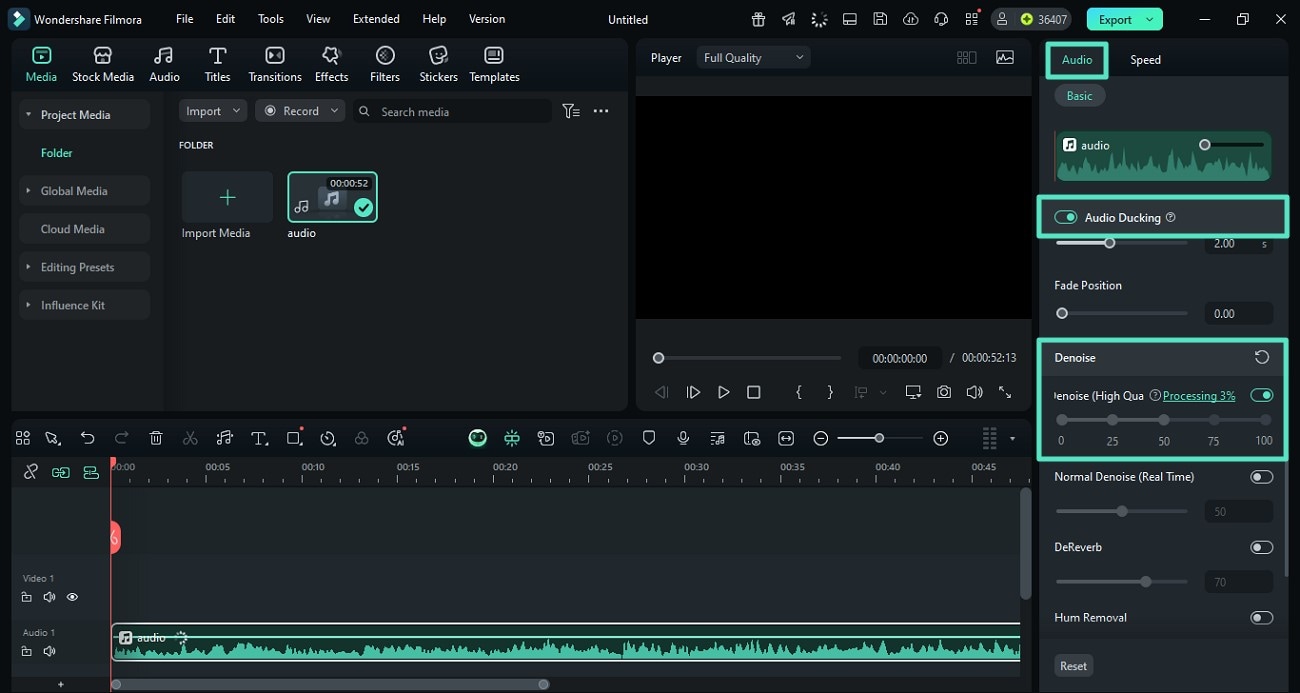Open the gift icon in title bar
The width and height of the screenshot is (1300, 693).
pos(759,19)
